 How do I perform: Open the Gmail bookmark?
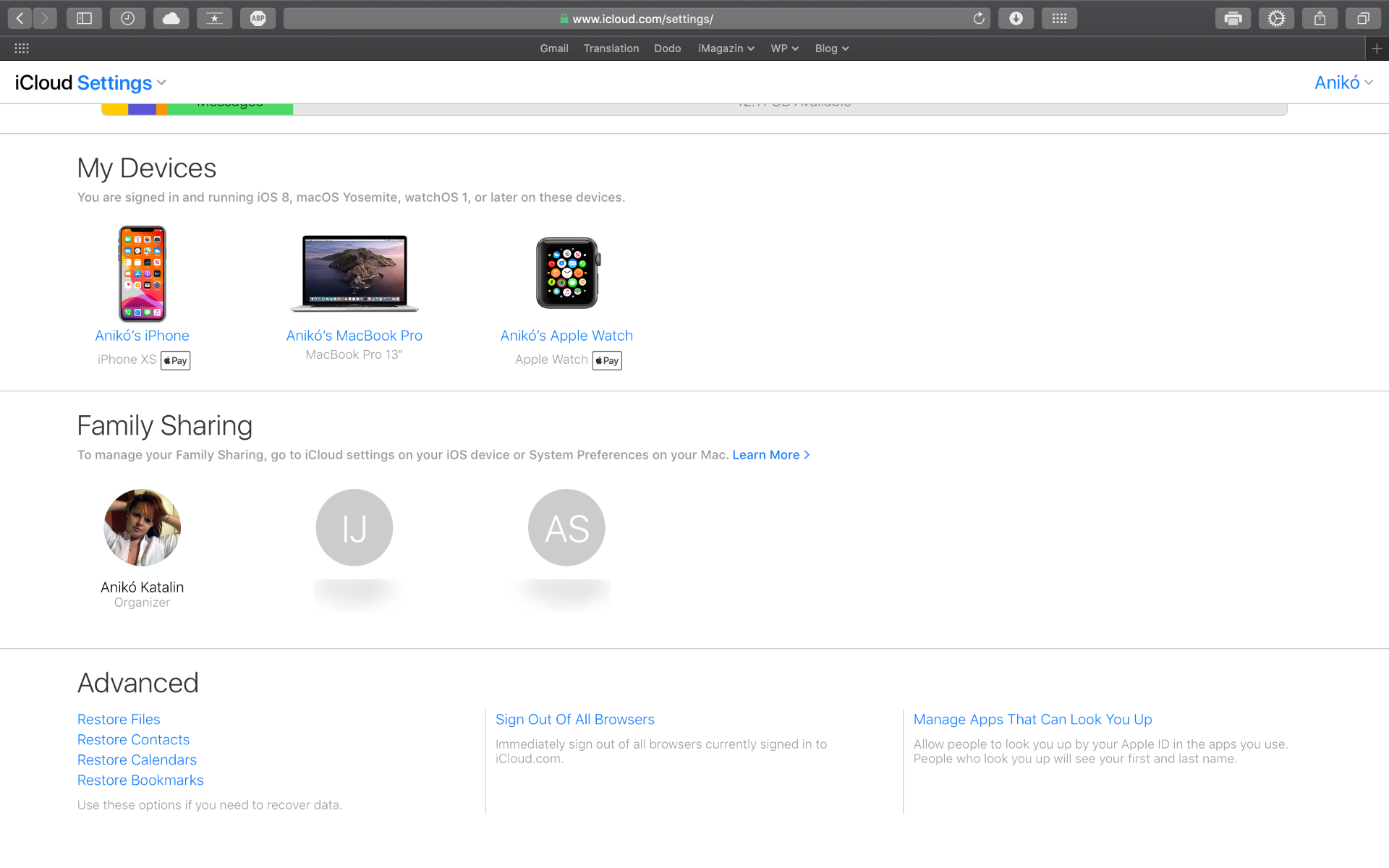coord(554,48)
